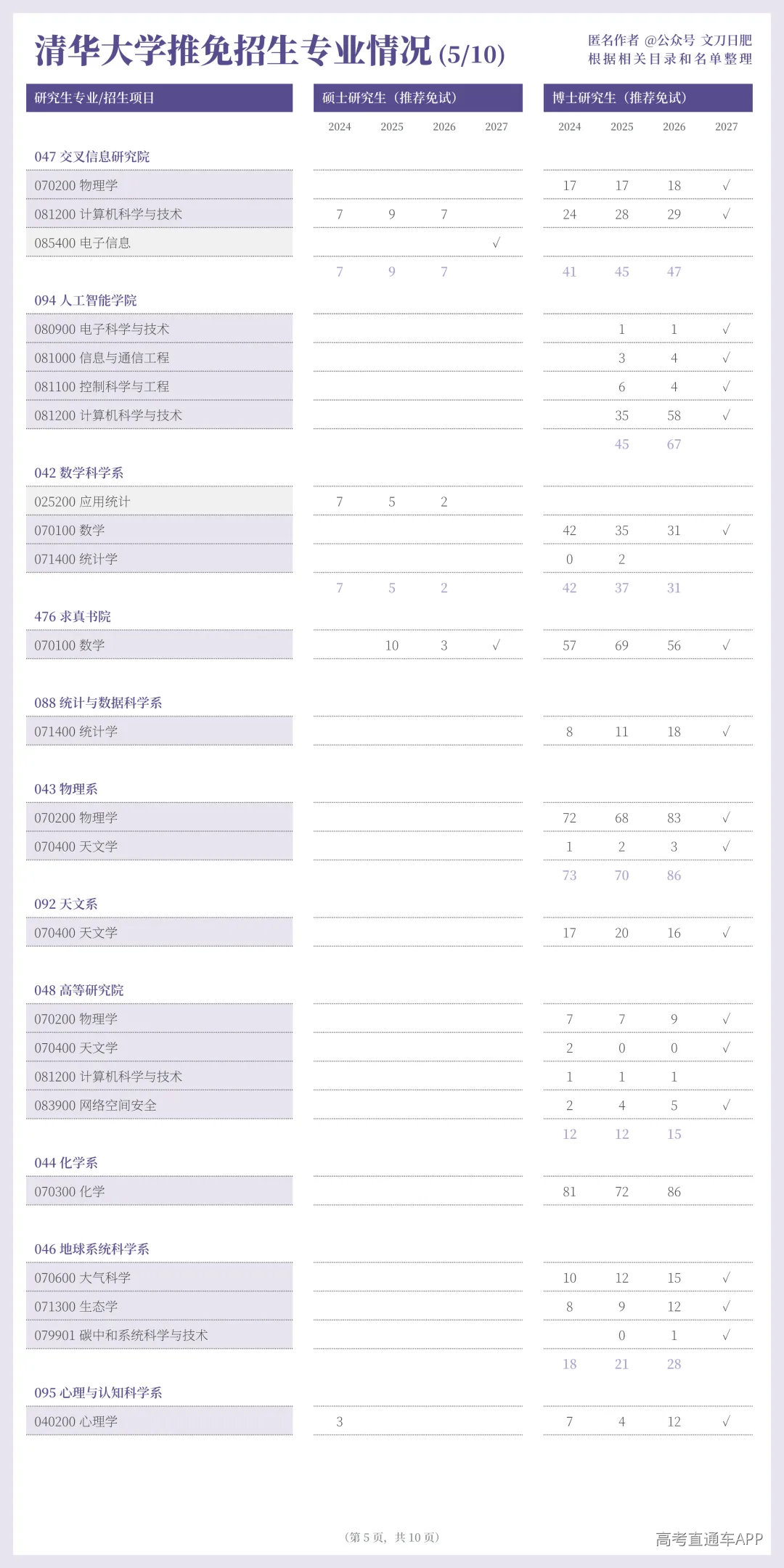Select the 079901 碳中和系统科学与技术 row
This screenshot has width=784, height=1568.
point(159,1335)
